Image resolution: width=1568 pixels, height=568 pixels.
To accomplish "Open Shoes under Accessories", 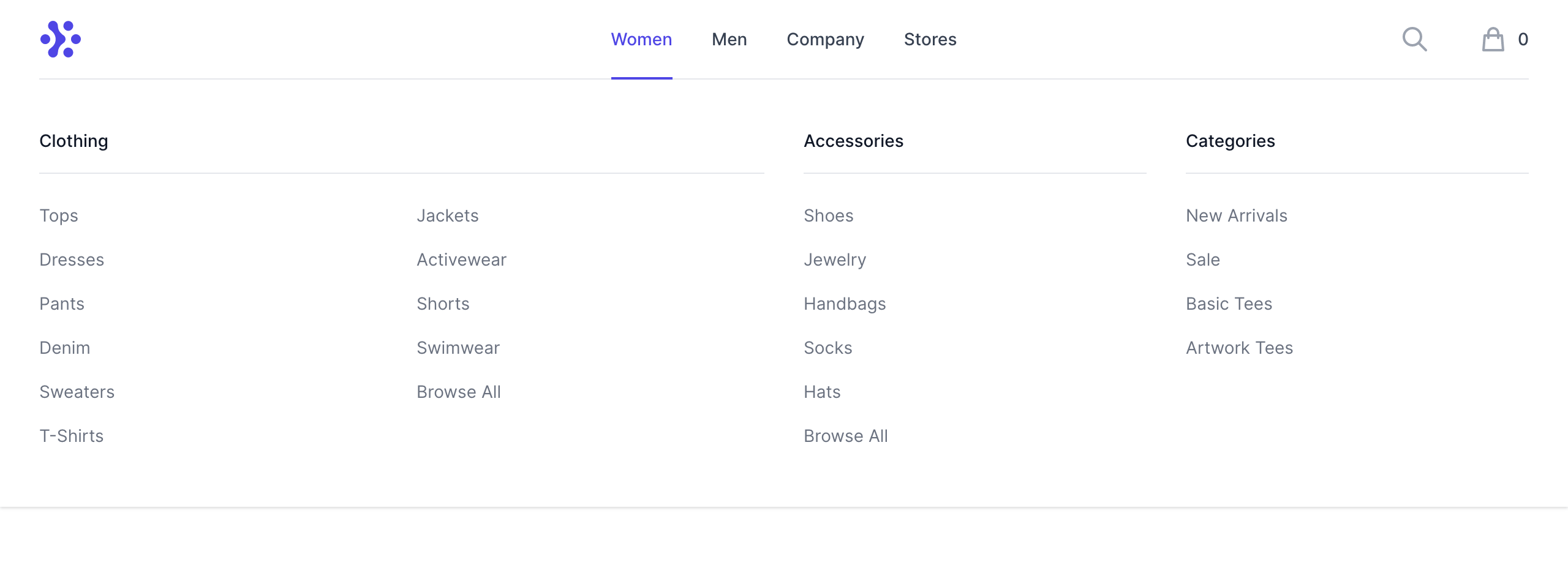I will pos(829,215).
